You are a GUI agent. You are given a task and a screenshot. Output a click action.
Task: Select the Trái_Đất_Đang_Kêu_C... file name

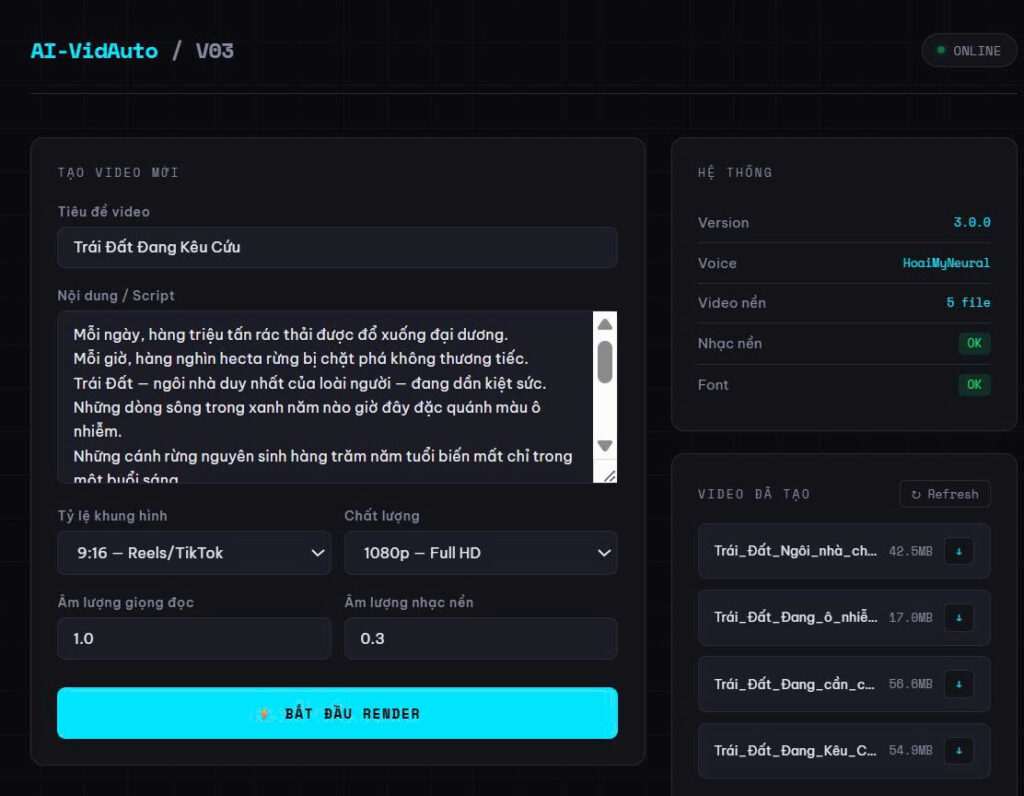click(795, 751)
